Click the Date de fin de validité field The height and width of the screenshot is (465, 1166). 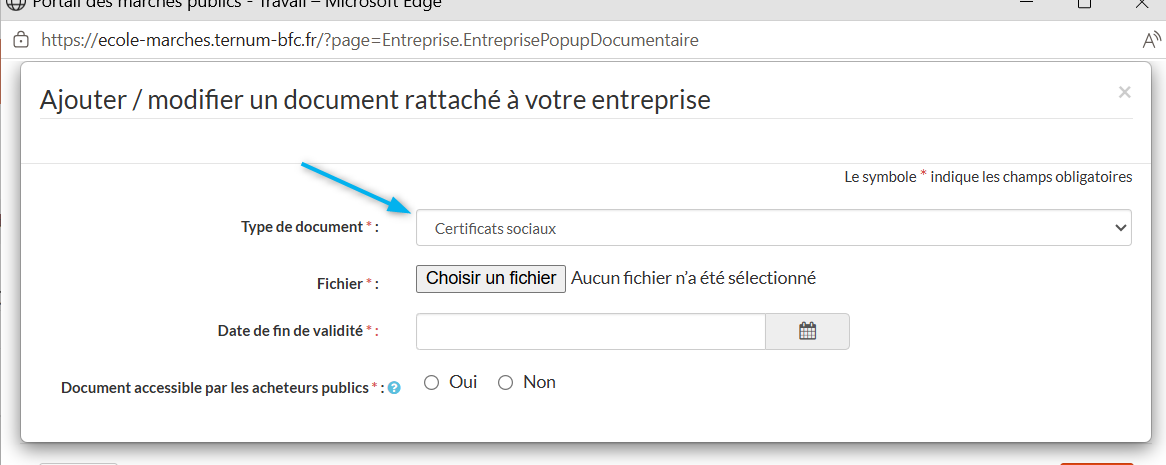[590, 332]
